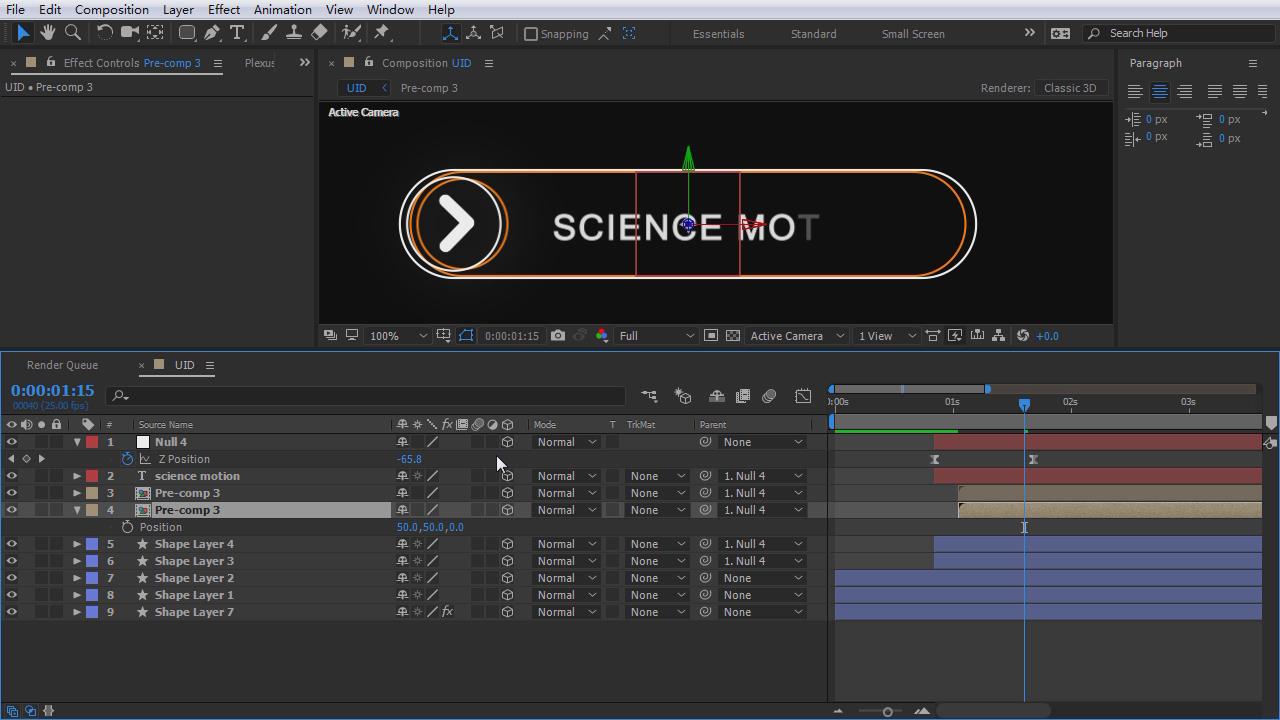1280x720 pixels.
Task: Switch to Essentials workspace
Action: 718,34
